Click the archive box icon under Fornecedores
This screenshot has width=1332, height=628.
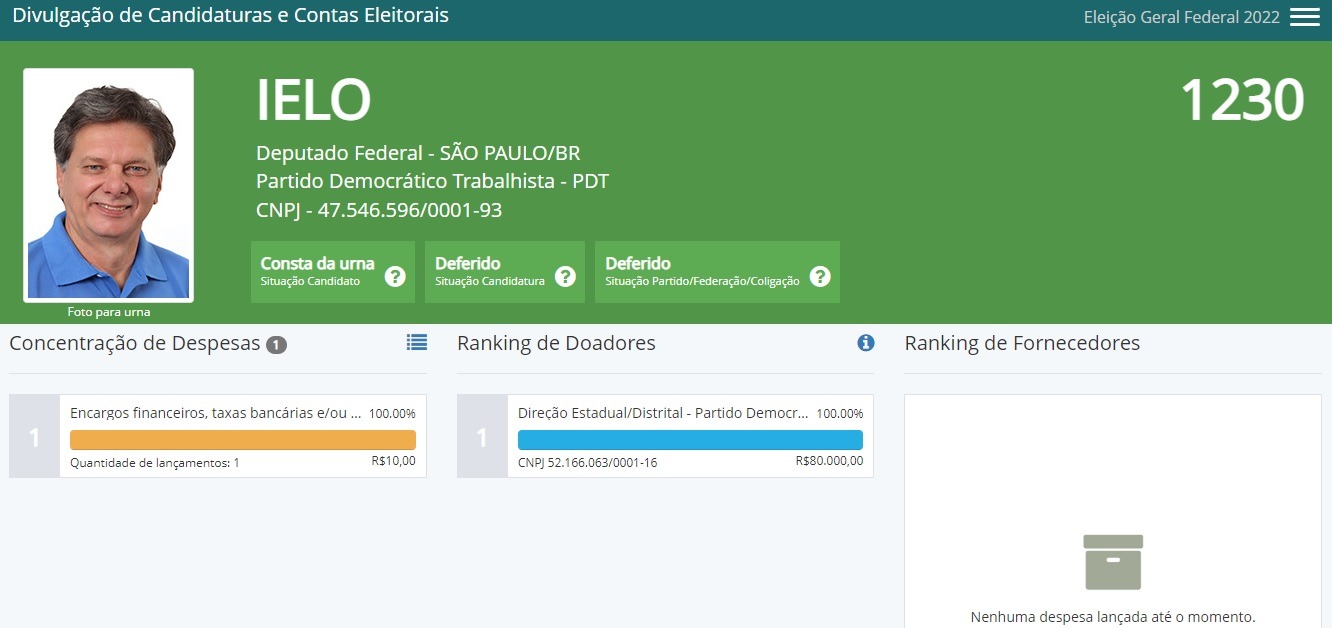1113,562
